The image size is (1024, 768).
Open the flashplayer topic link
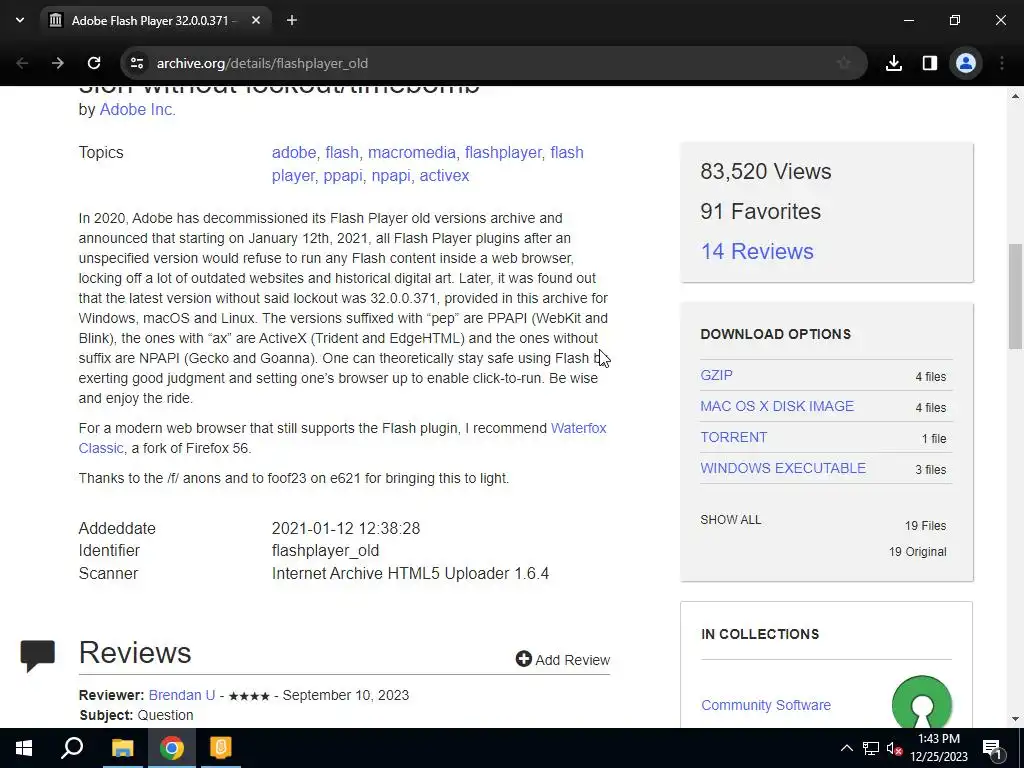coord(504,153)
